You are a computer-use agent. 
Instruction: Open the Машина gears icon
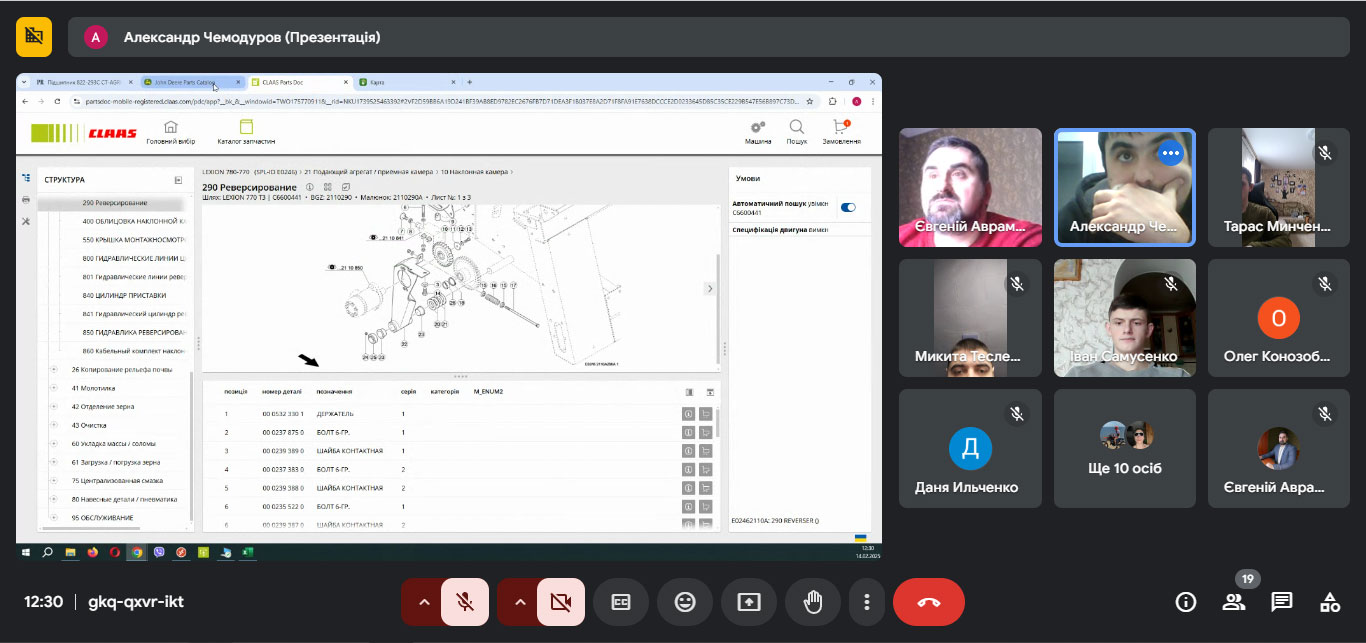pyautogui.click(x=758, y=127)
